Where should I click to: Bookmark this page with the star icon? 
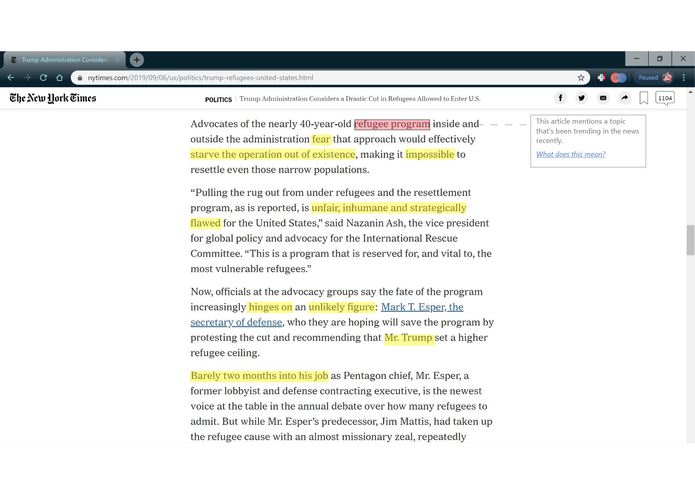tap(581, 78)
